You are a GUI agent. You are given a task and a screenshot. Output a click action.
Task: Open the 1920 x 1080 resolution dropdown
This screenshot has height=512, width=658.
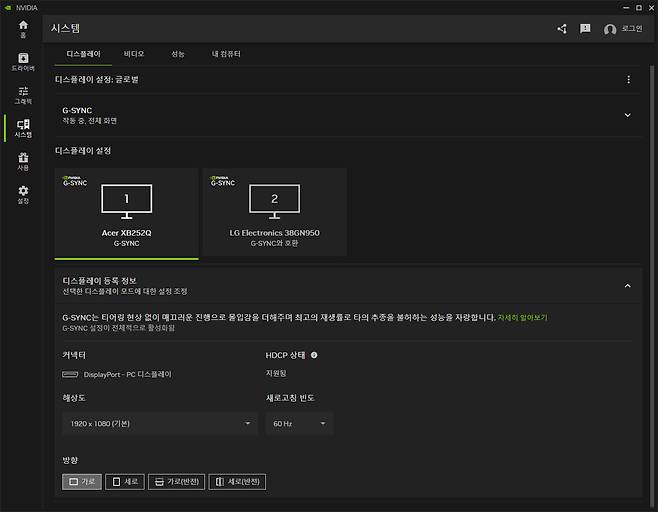pyautogui.click(x=160, y=423)
